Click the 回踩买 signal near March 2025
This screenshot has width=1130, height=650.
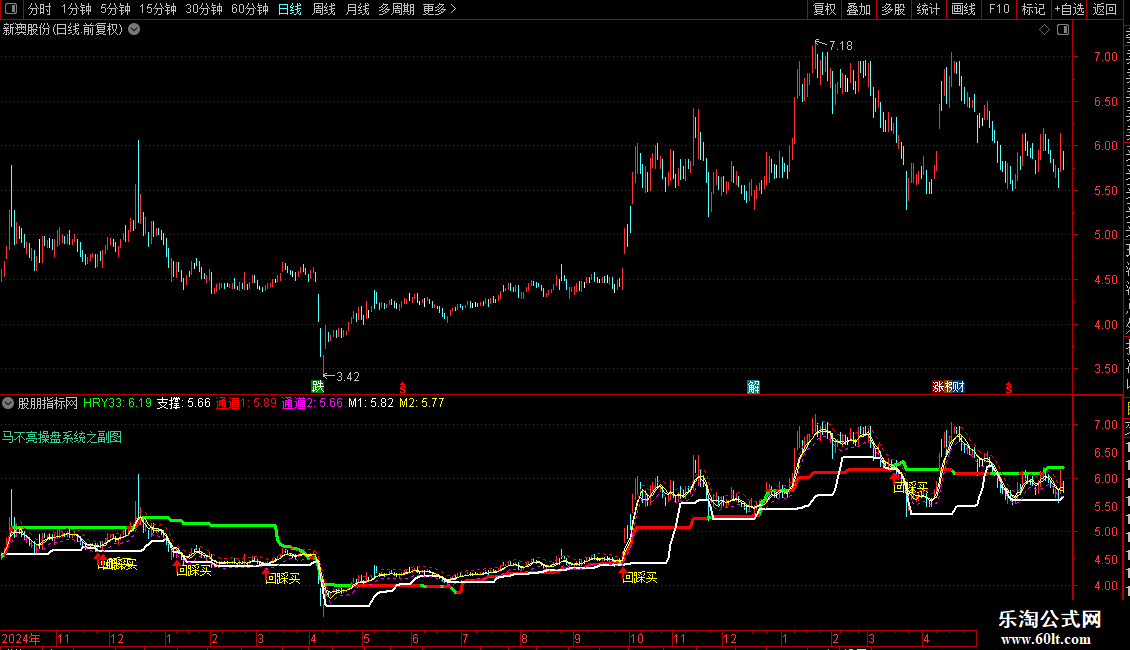(911, 487)
